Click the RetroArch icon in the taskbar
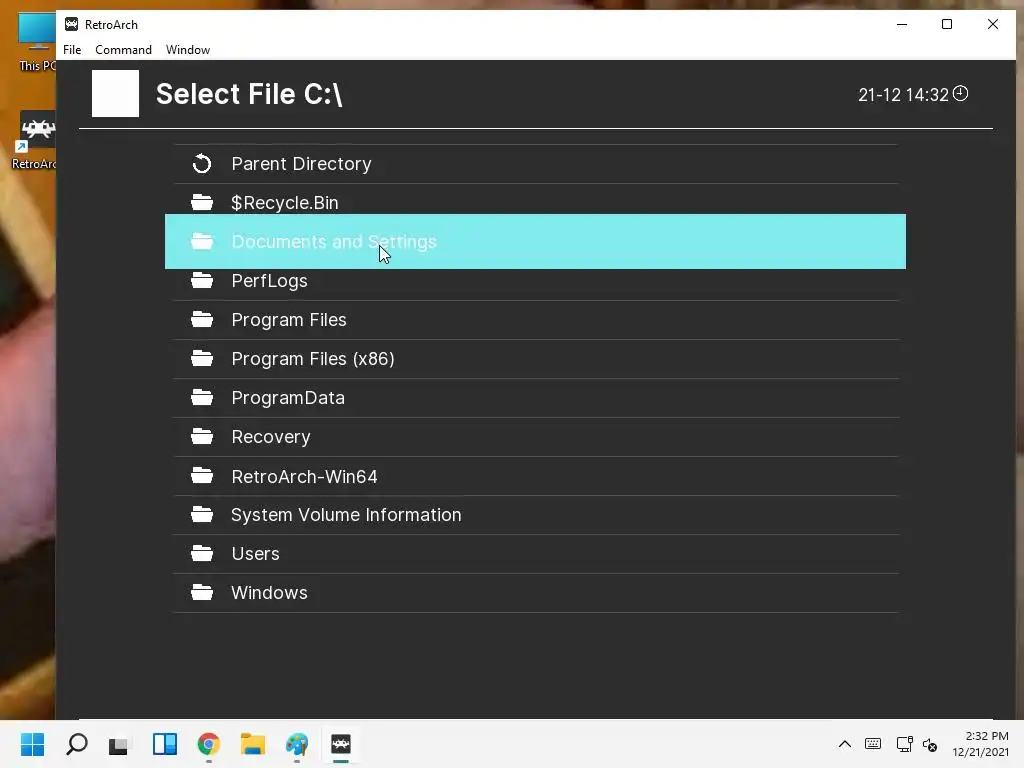This screenshot has height=768, width=1024. (341, 744)
